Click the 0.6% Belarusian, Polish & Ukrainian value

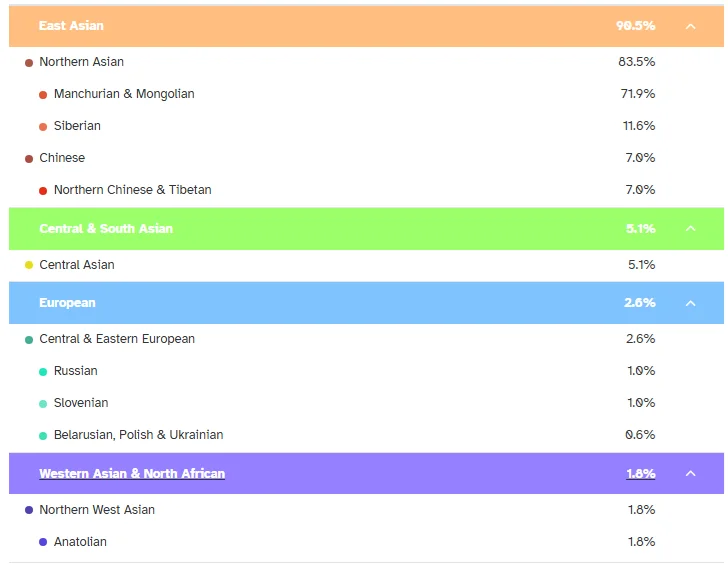640,435
